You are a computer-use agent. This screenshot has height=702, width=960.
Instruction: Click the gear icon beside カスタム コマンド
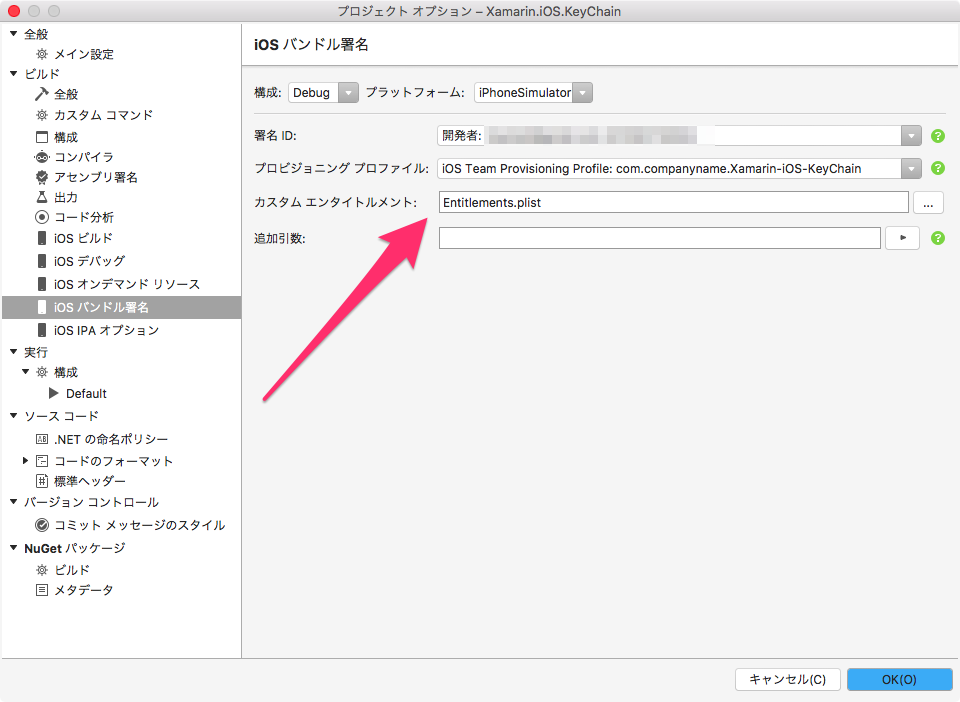pos(42,114)
